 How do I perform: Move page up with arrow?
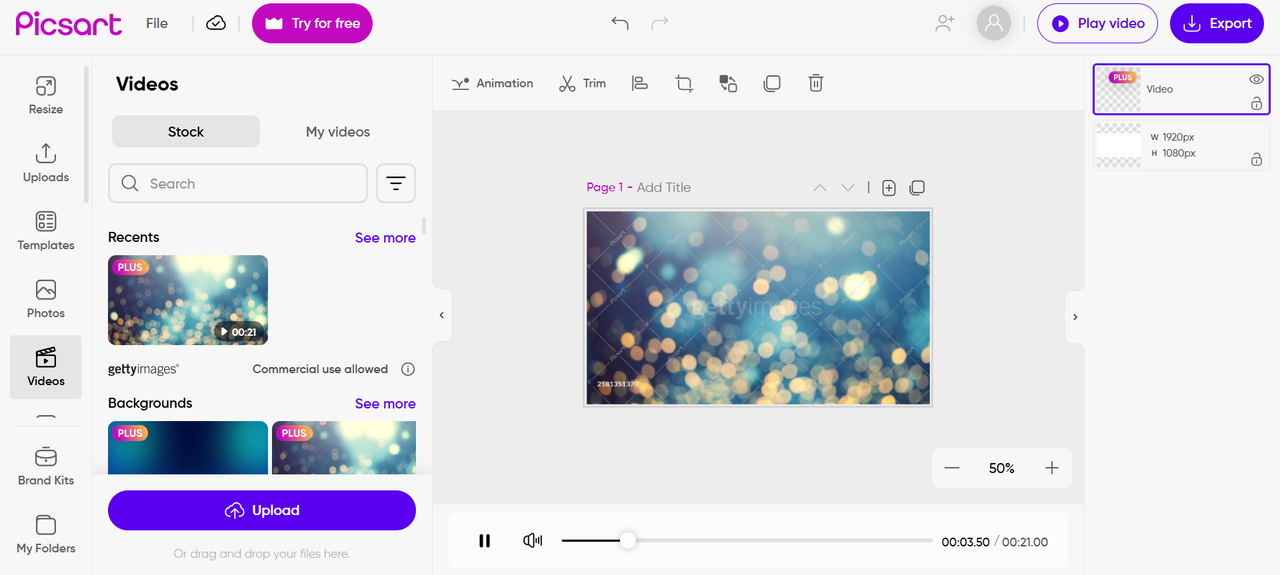[x=820, y=187]
